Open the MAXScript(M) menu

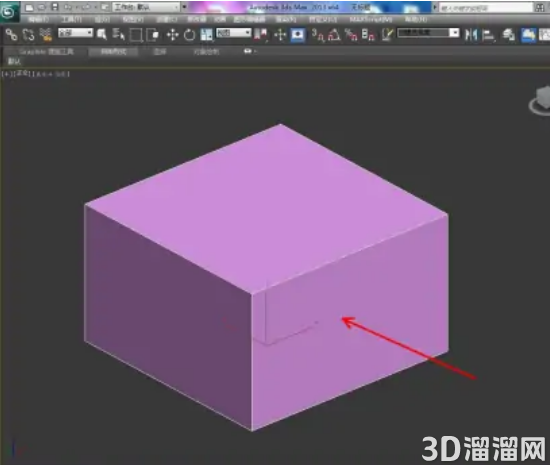pos(371,19)
